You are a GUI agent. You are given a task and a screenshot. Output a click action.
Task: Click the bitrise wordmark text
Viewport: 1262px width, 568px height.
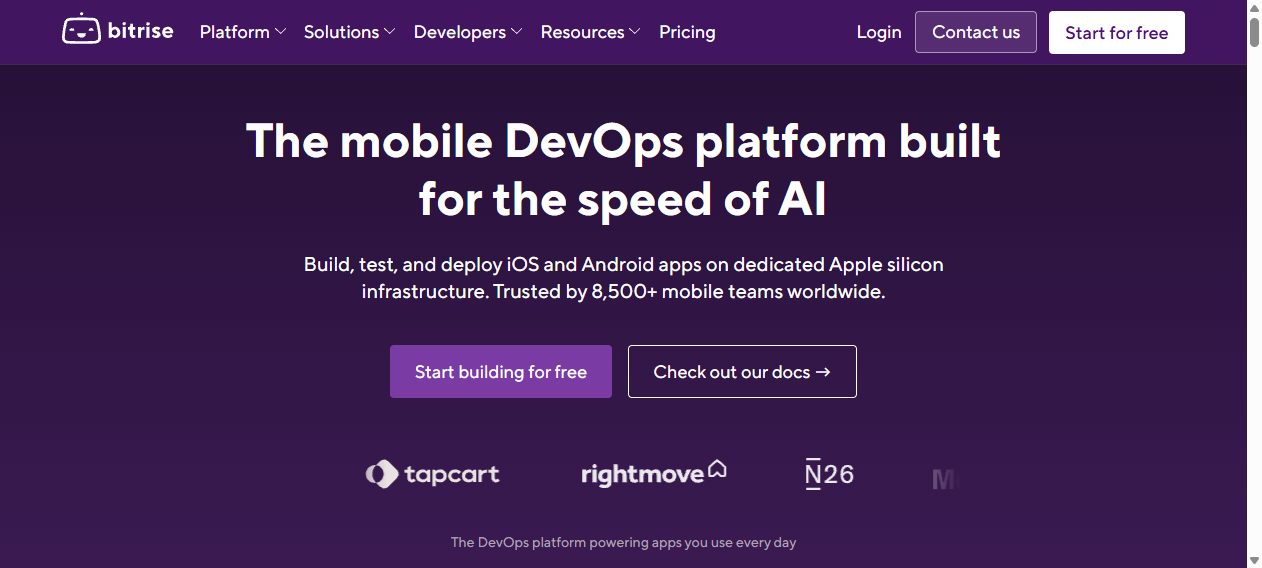(141, 30)
